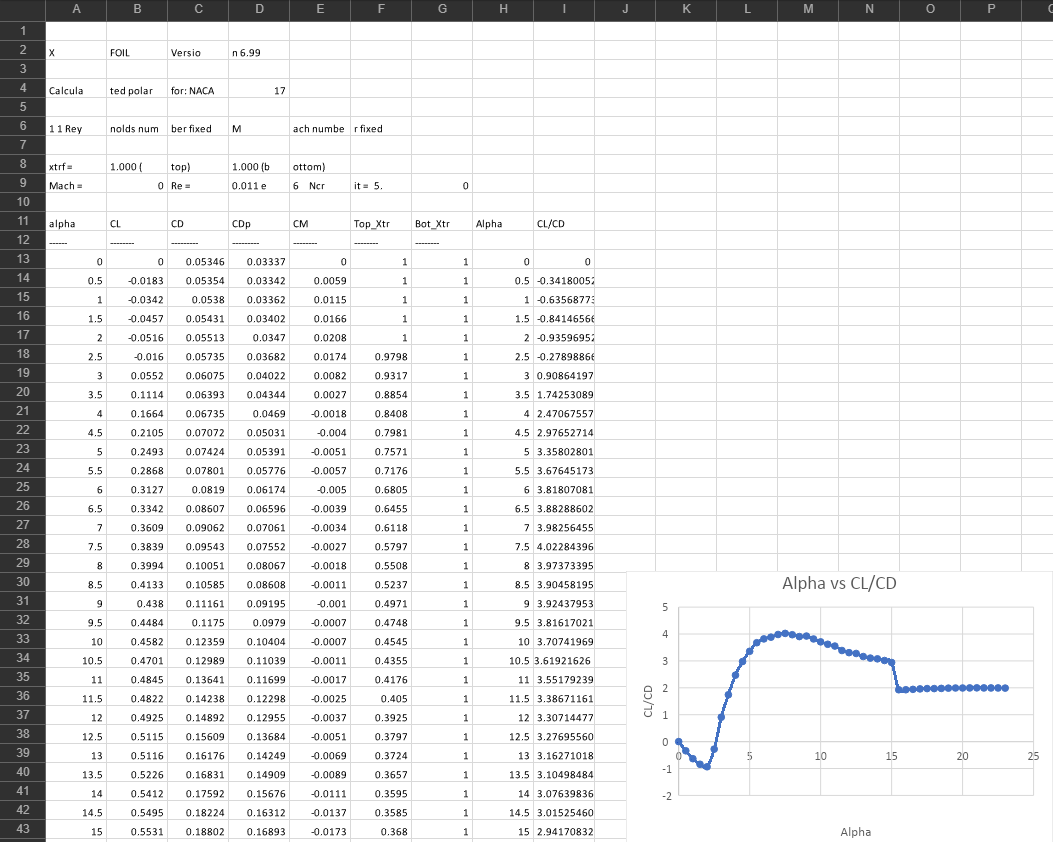Select row 43 header

(22, 829)
